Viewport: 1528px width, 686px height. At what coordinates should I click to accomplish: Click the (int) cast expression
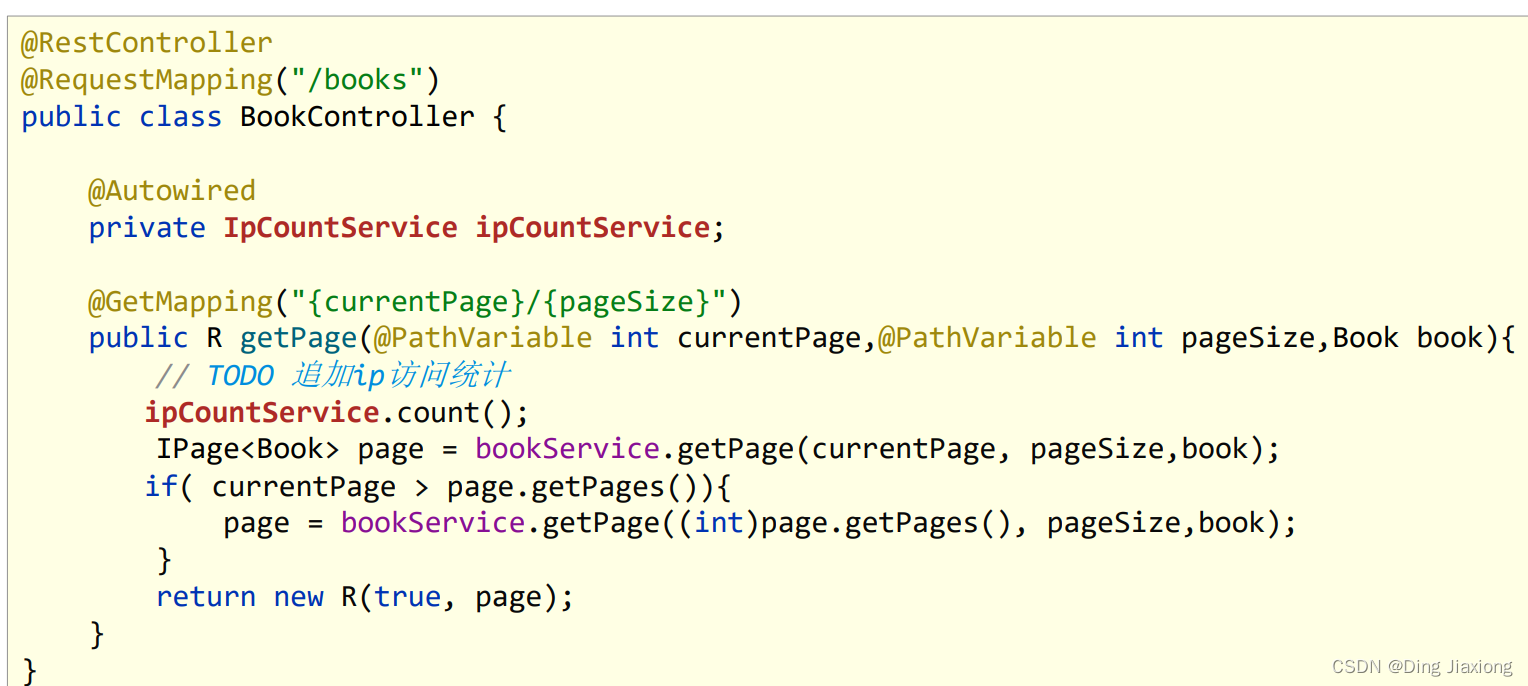(x=718, y=523)
